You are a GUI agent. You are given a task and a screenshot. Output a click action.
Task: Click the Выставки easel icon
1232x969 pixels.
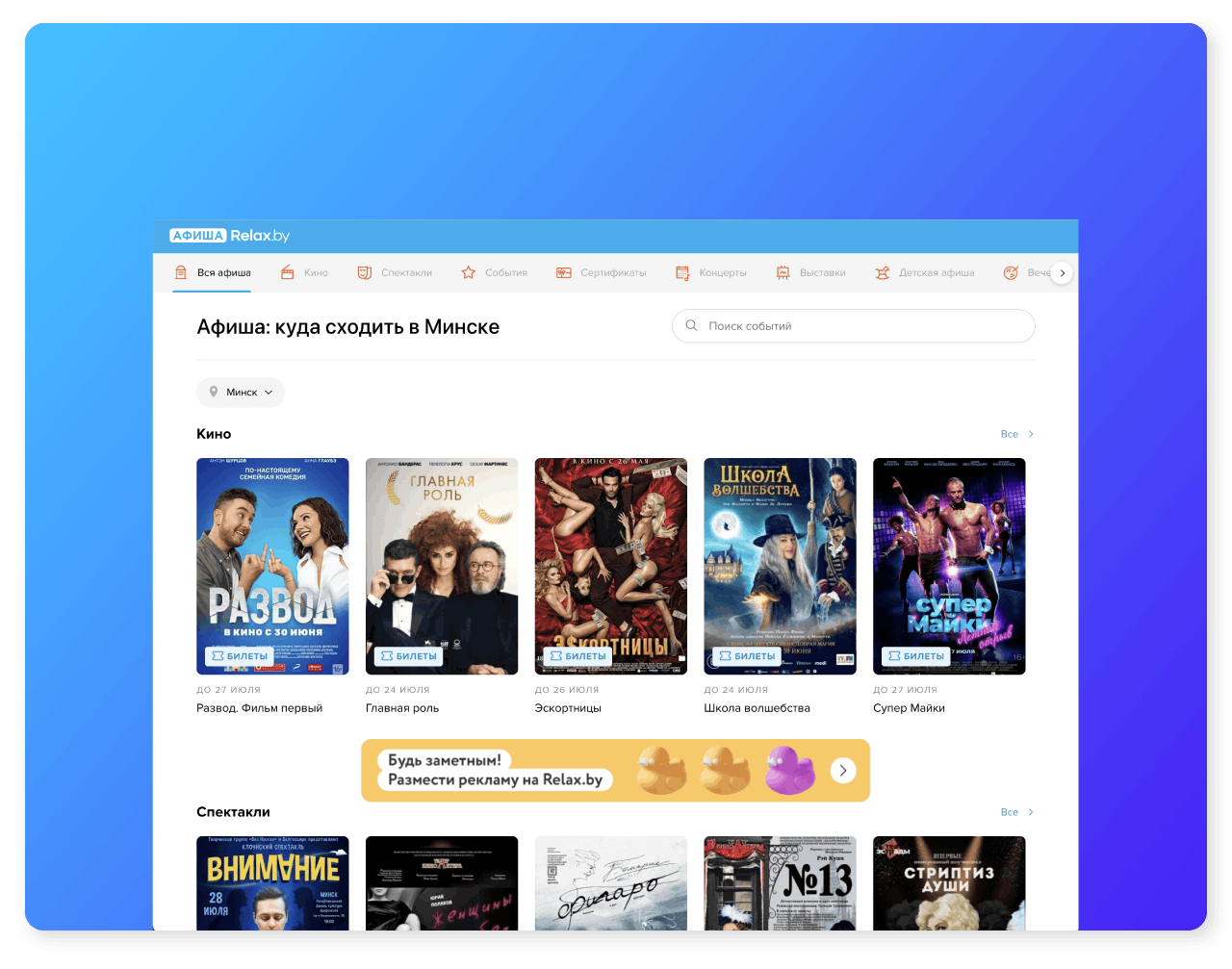(x=783, y=272)
